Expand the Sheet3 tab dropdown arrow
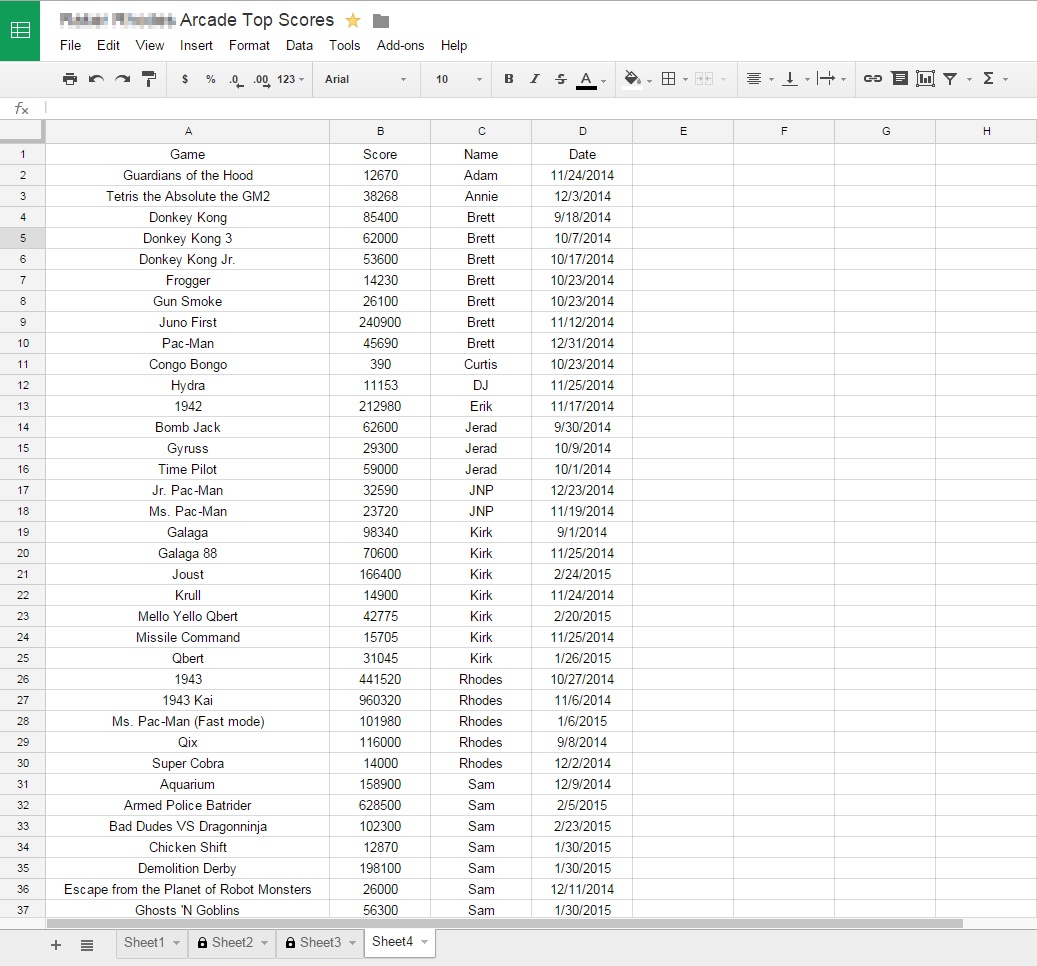Viewport: 1037px width, 966px height. point(353,942)
